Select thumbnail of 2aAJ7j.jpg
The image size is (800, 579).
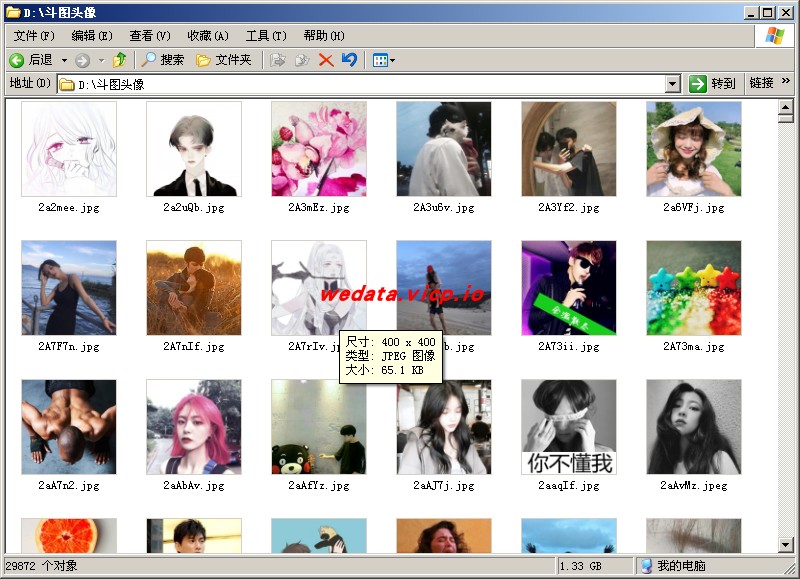point(444,427)
